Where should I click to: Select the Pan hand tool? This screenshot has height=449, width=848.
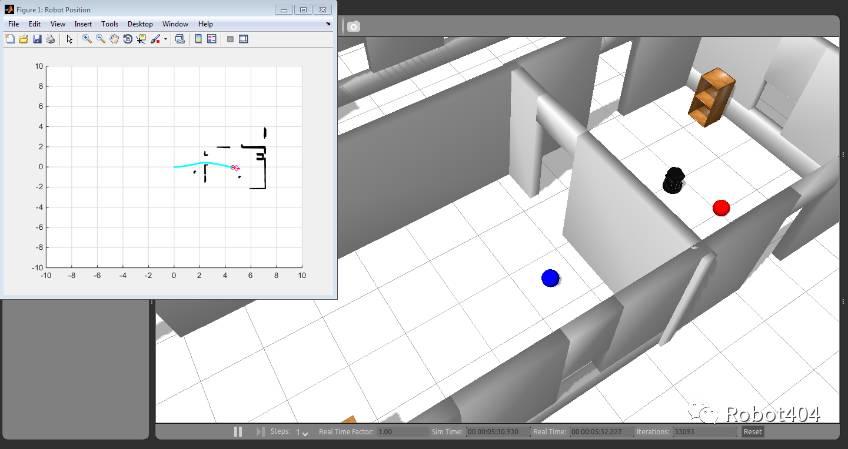tap(114, 39)
